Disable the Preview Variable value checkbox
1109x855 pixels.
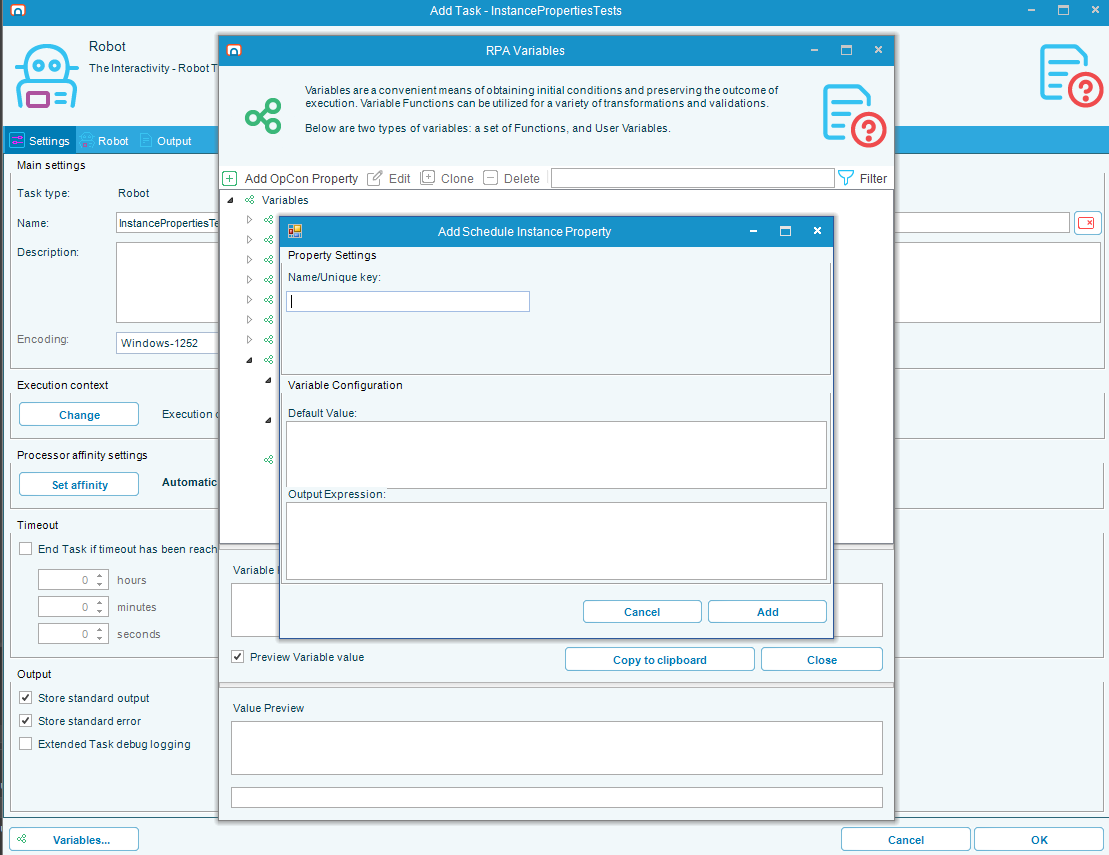click(x=237, y=656)
